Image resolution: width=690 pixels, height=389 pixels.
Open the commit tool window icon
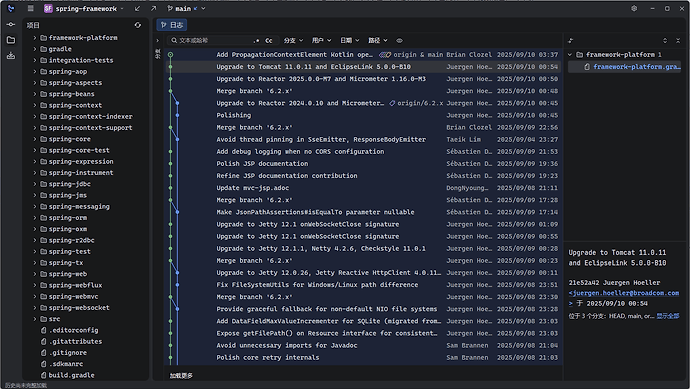pyautogui.click(x=11, y=25)
